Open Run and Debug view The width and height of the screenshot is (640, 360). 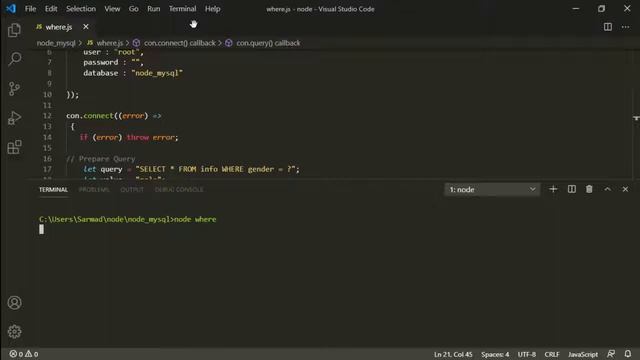pos(14,118)
